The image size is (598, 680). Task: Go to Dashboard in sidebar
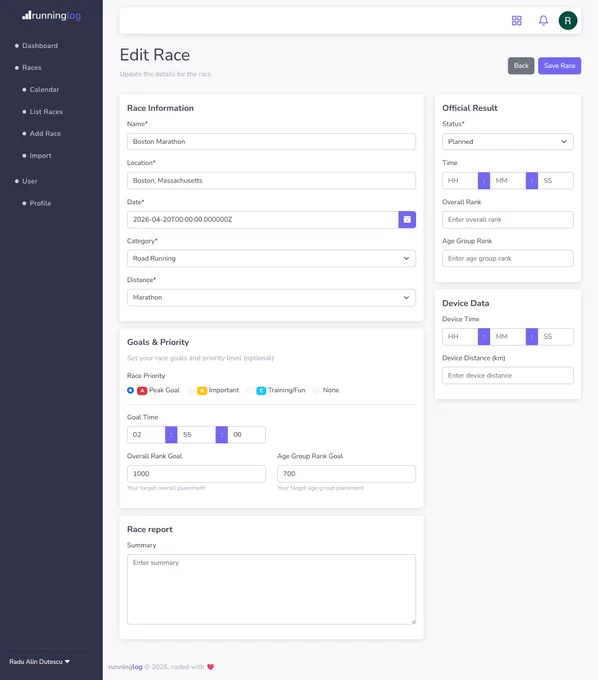40,46
